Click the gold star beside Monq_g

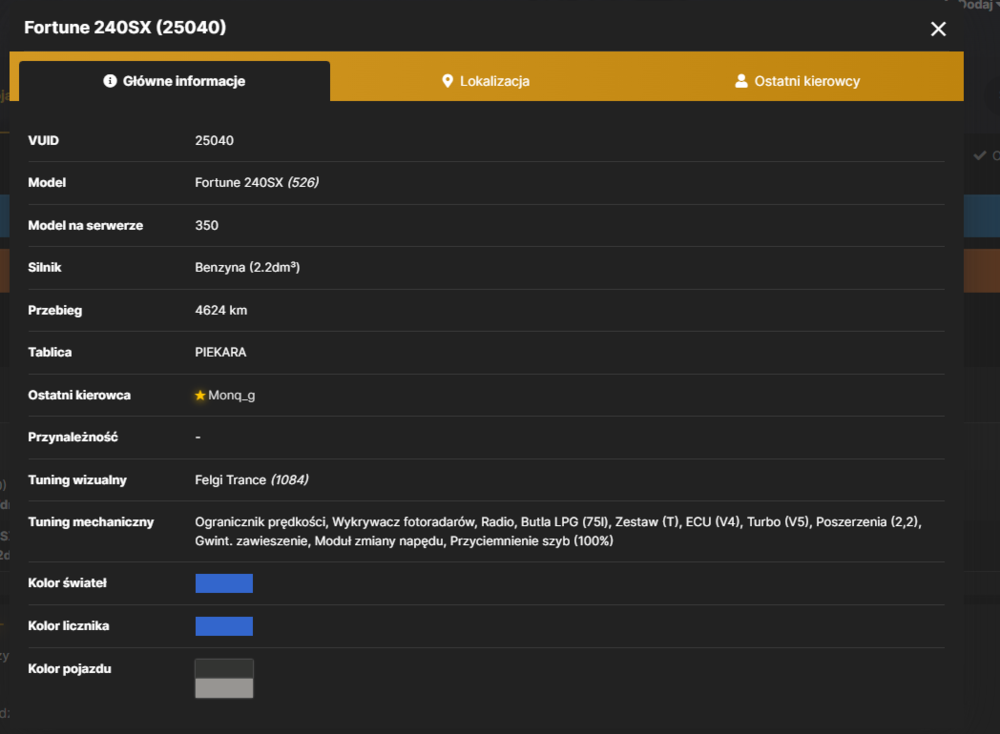[200, 395]
